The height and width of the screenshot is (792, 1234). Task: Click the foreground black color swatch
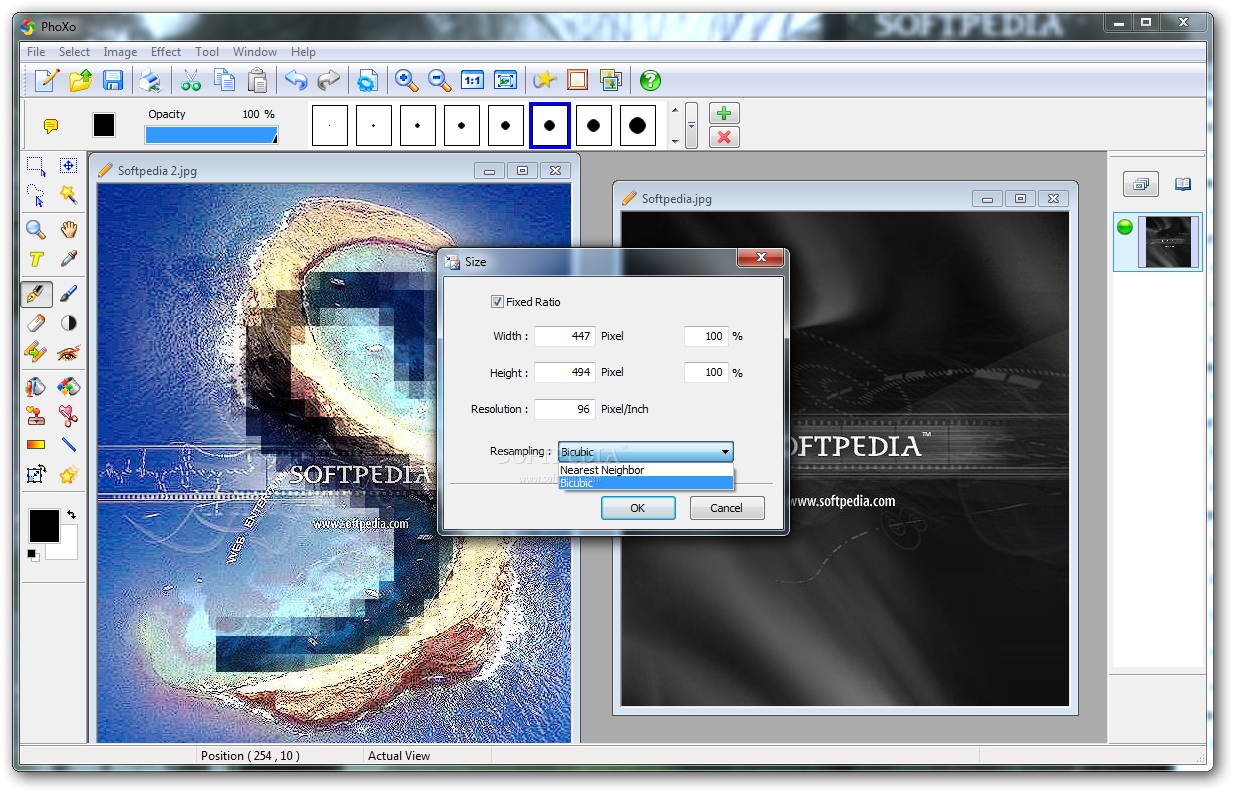click(44, 526)
